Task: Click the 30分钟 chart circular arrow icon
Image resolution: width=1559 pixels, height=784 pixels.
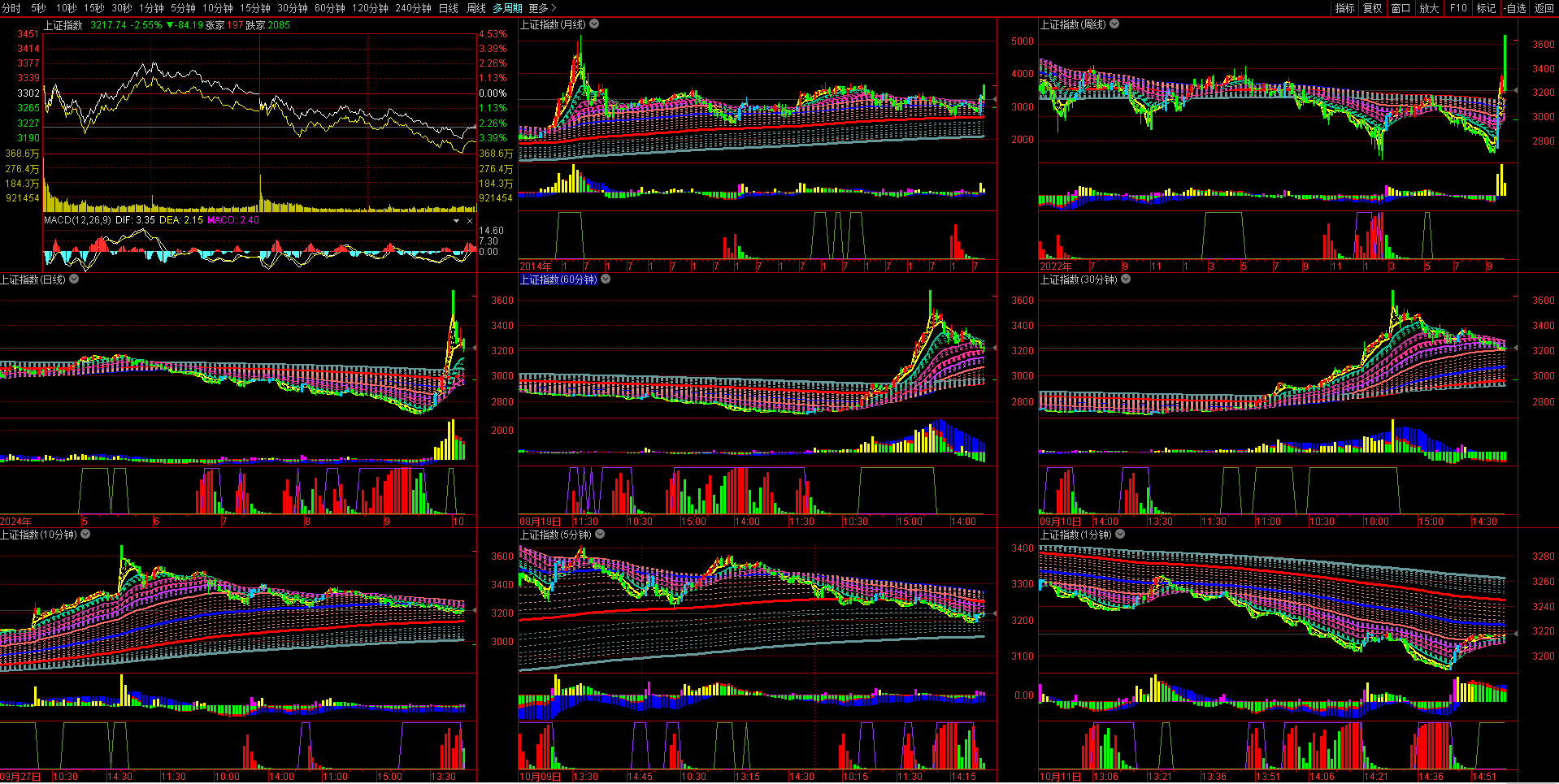Action: [1126, 279]
